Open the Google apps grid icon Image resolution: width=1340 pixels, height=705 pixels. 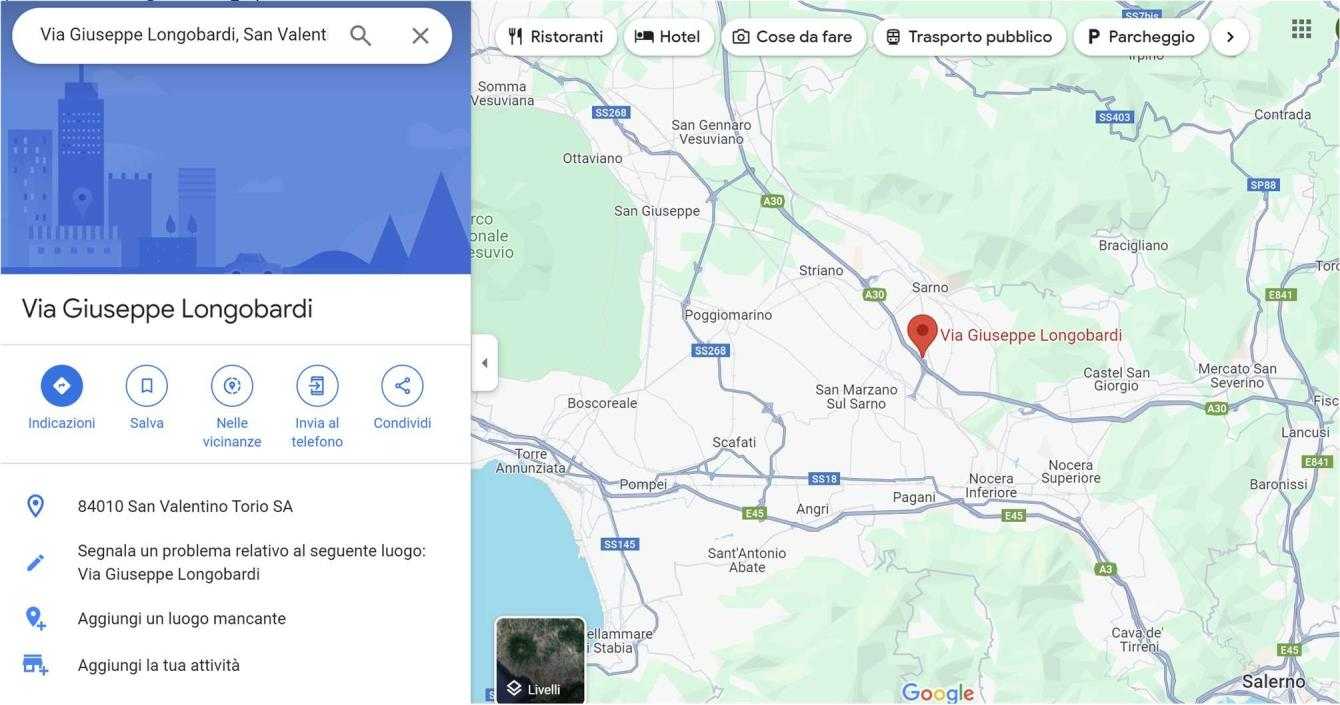[x=1301, y=29]
